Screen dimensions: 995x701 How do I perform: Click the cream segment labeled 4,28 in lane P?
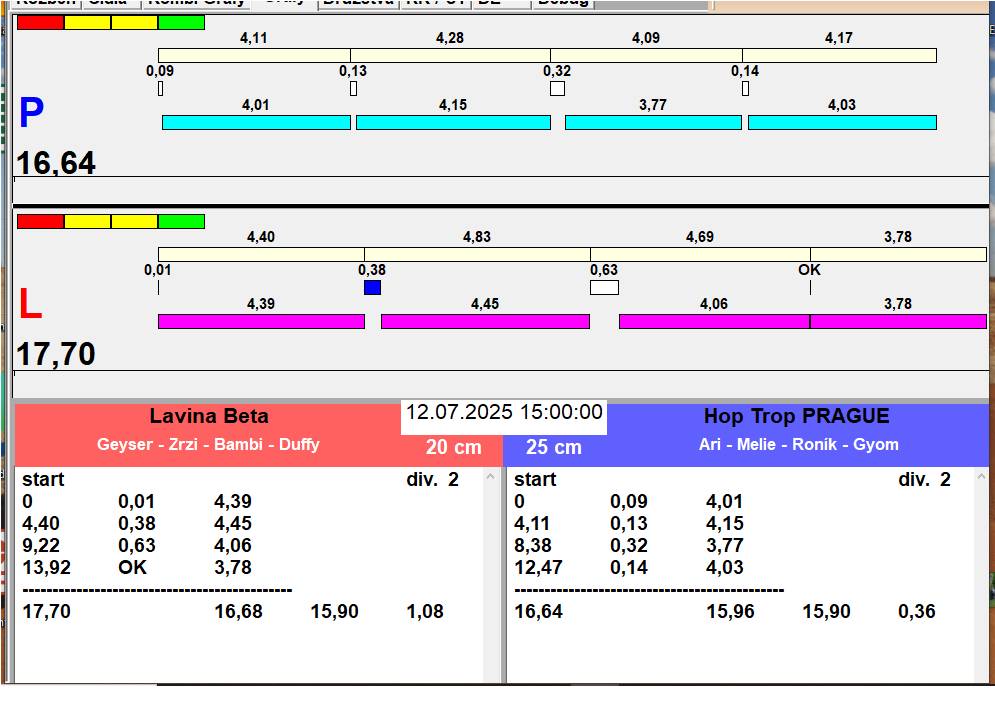click(x=451, y=55)
